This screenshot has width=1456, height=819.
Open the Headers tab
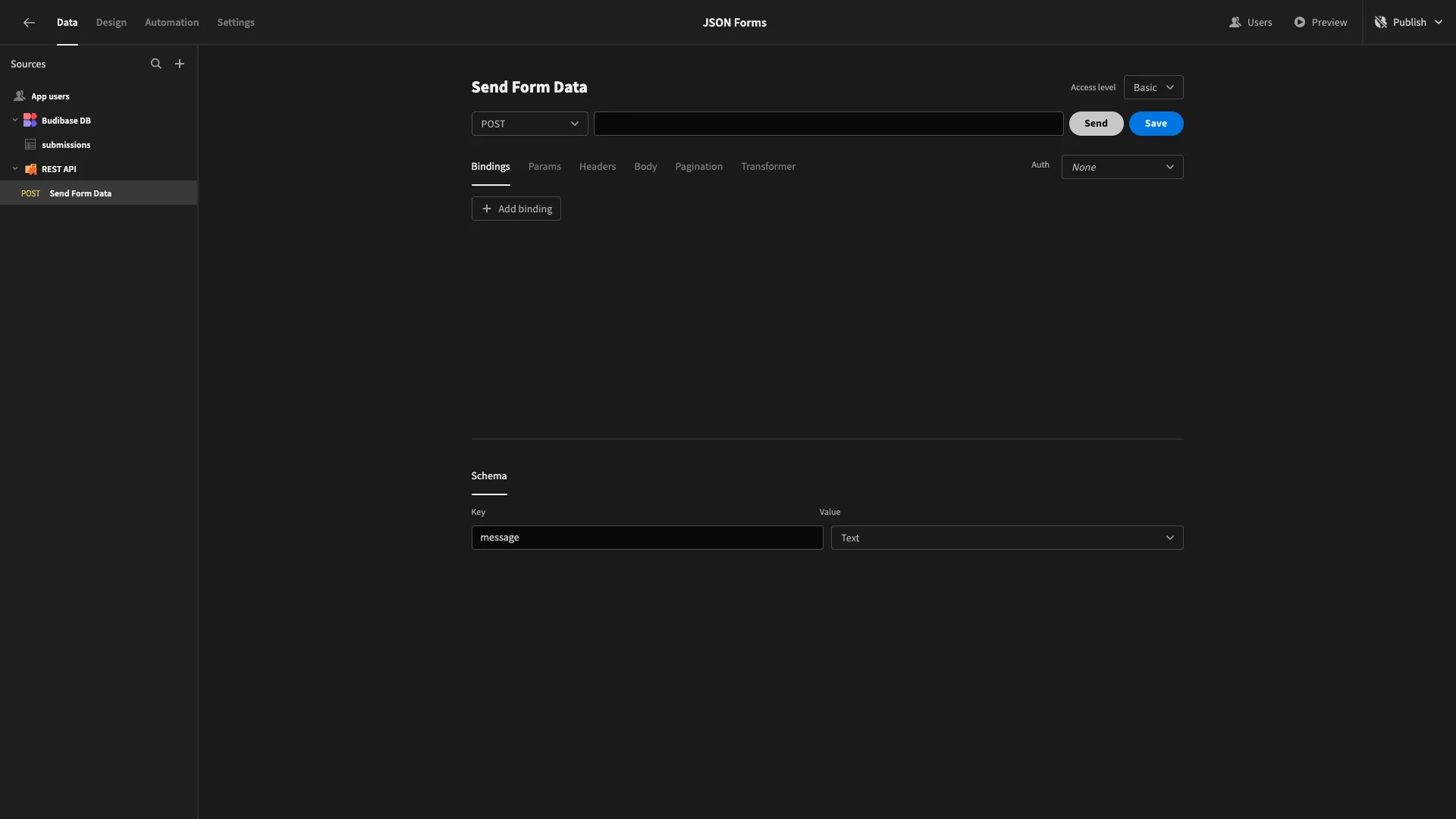point(598,166)
